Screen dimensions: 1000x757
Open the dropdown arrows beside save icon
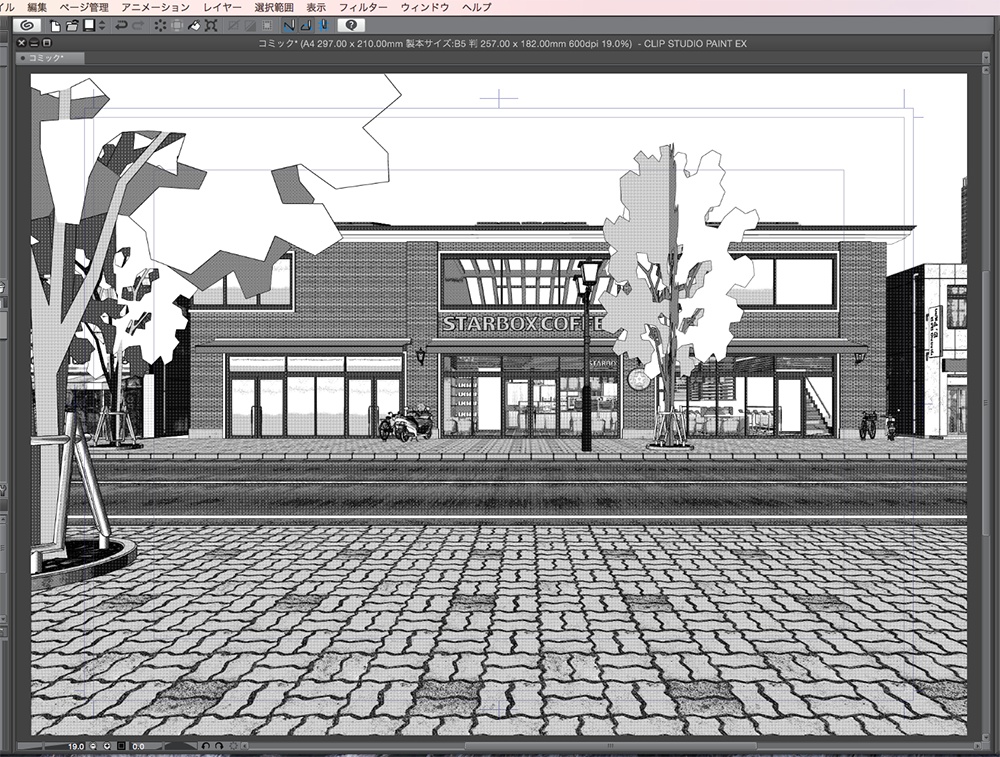pyautogui.click(x=102, y=26)
